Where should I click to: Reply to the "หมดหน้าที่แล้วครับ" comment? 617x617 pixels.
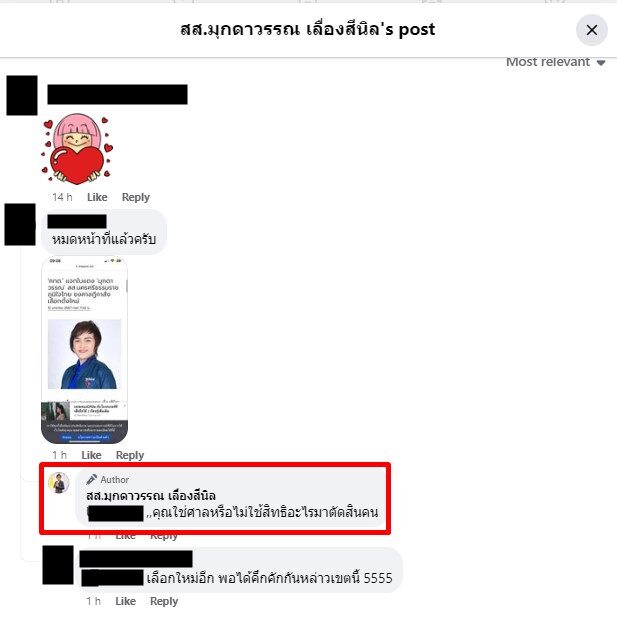[130, 455]
